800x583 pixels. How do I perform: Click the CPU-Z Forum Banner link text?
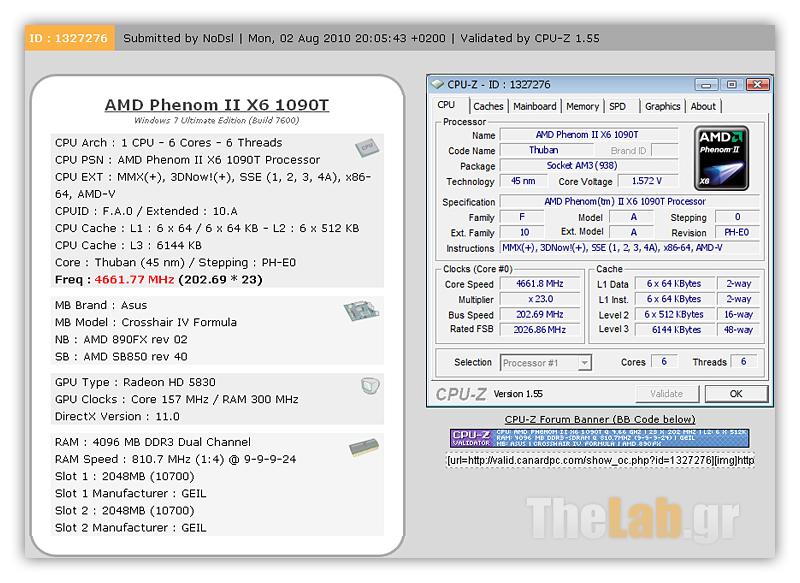click(x=600, y=419)
